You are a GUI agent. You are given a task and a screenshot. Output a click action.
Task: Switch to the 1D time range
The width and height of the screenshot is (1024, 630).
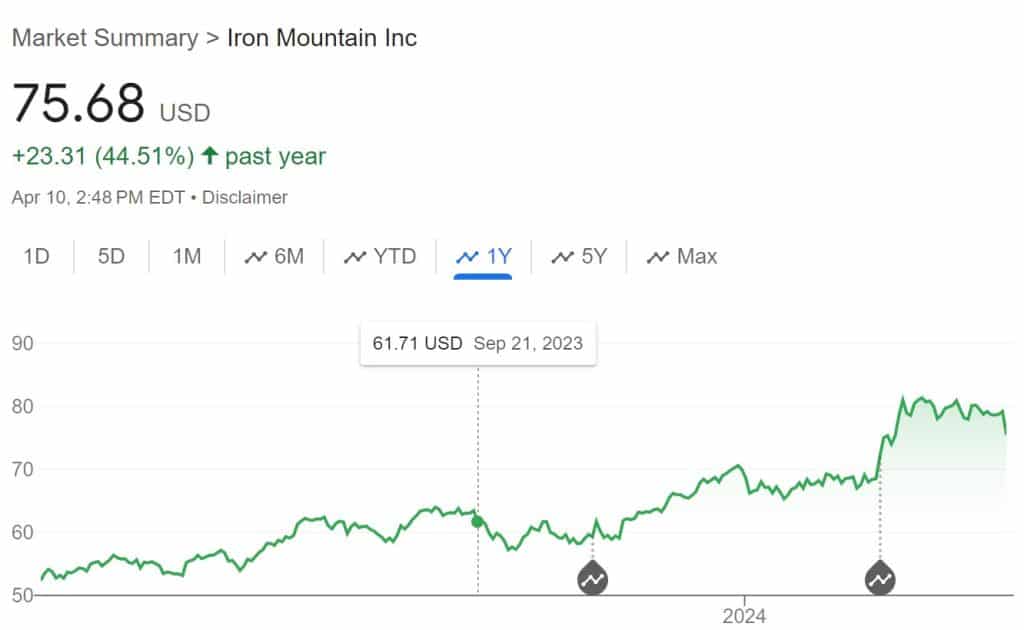tap(36, 257)
